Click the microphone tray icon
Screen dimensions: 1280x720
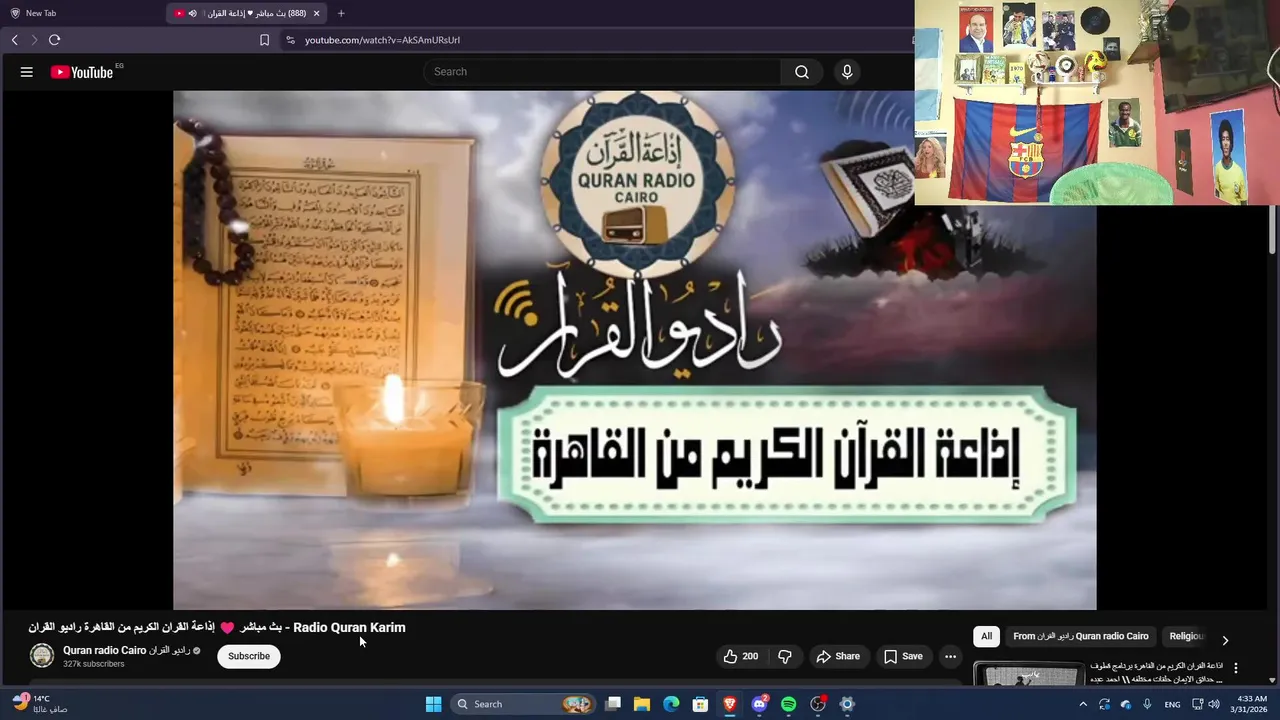point(1147,704)
